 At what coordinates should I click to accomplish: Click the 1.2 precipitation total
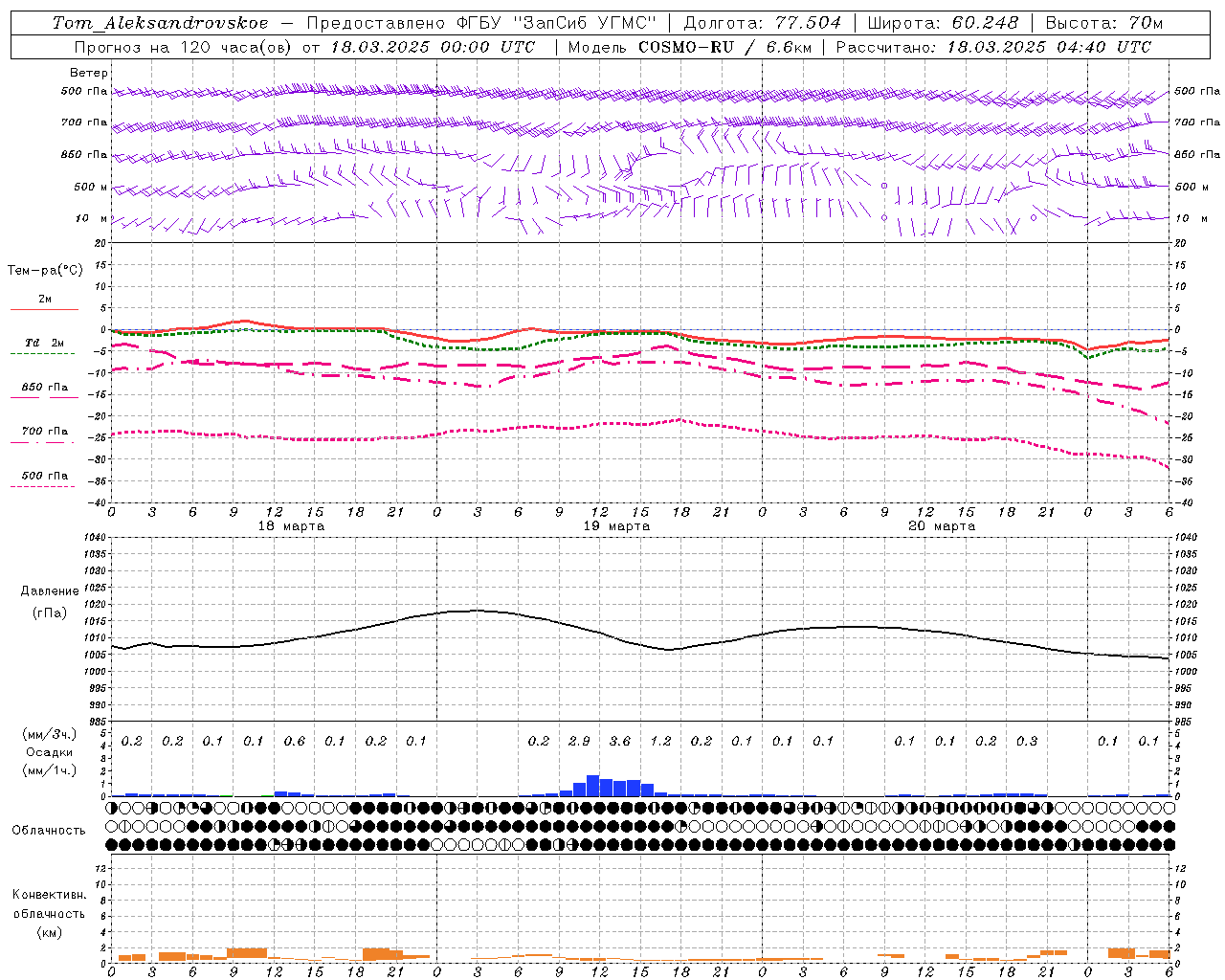(660, 742)
